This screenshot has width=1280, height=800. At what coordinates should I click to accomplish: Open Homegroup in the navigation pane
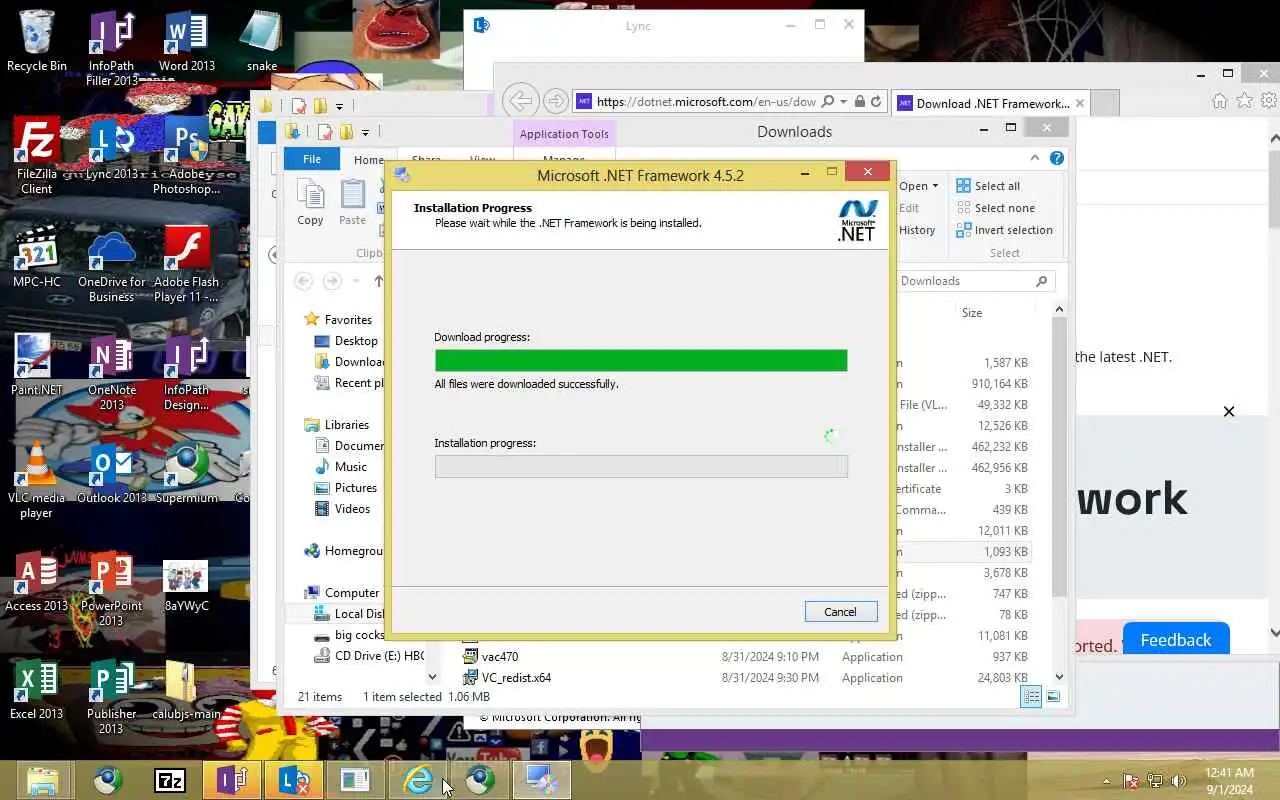(343, 551)
